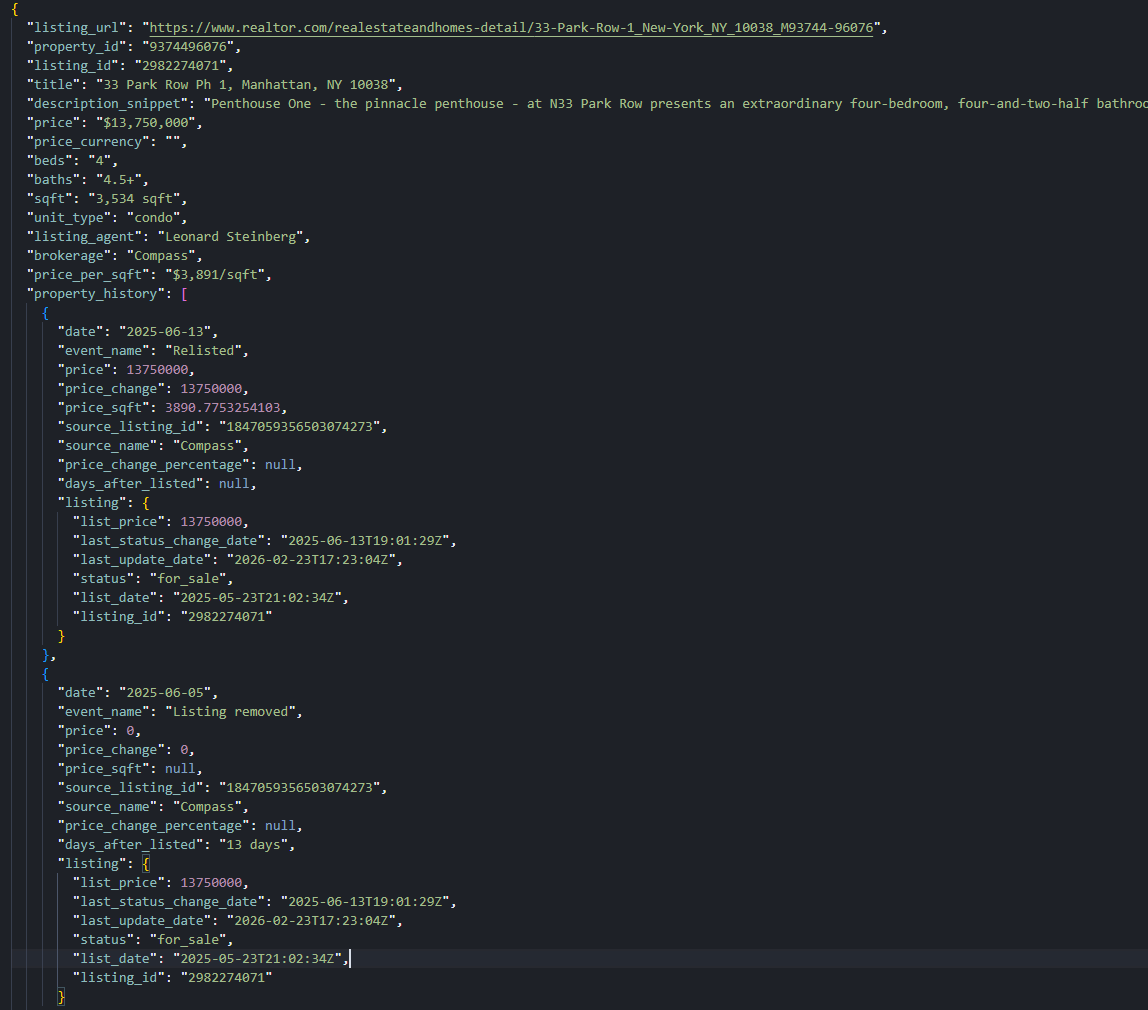
Task: Select the price value "$13,750,000"
Action: [146, 122]
